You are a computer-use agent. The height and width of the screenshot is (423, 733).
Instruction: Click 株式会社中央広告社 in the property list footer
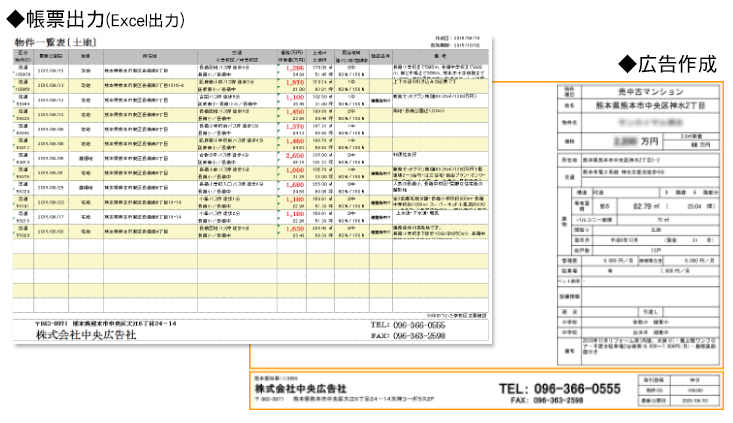86,335
